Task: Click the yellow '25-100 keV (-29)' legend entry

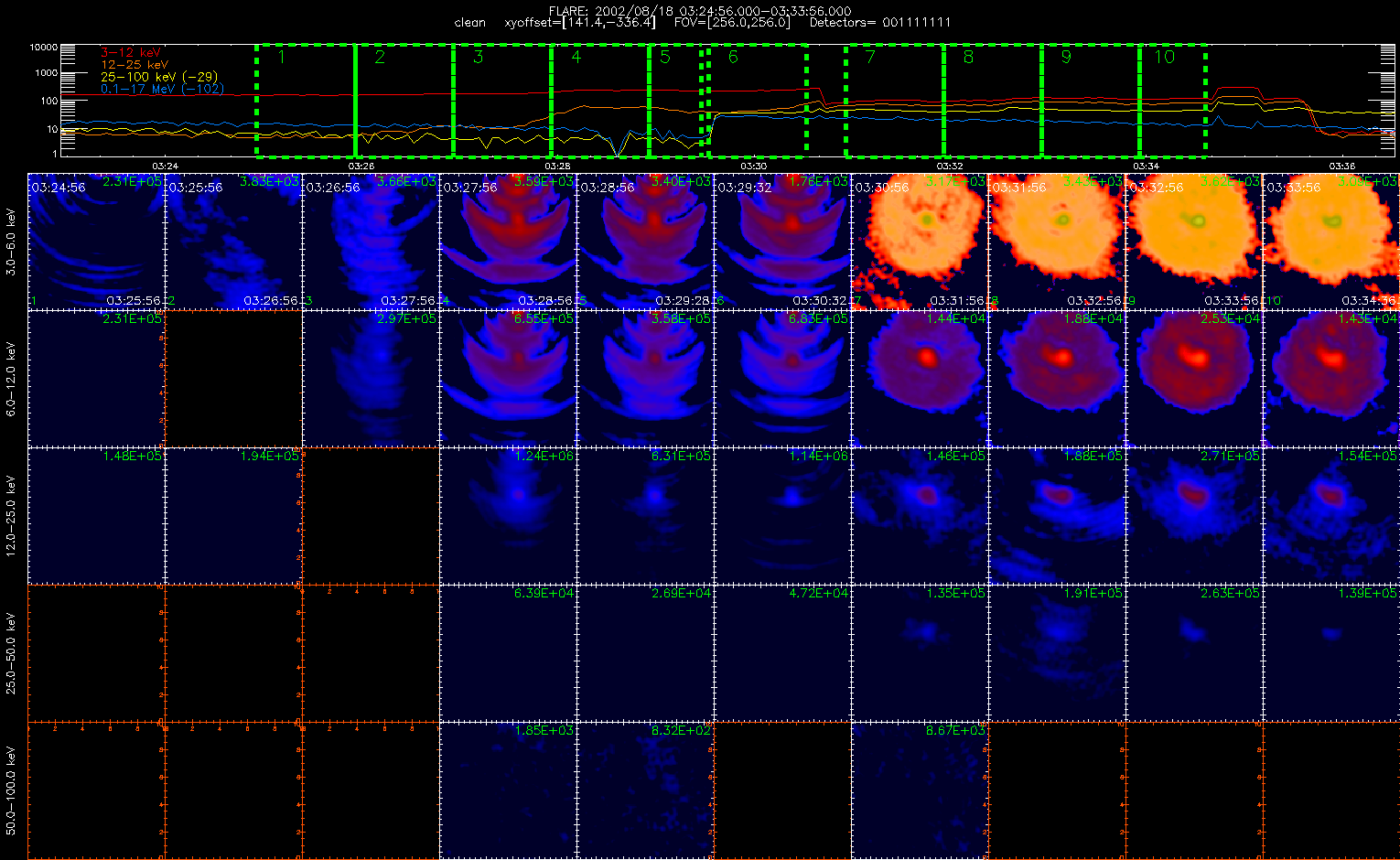Action: click(x=159, y=77)
